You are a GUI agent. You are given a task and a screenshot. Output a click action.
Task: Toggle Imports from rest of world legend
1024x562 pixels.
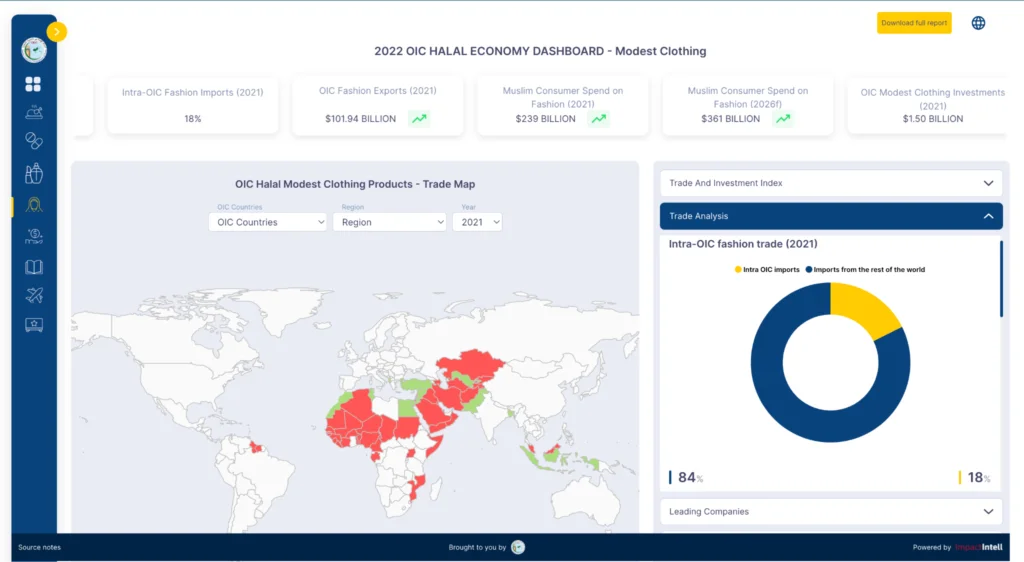pyautogui.click(x=865, y=270)
